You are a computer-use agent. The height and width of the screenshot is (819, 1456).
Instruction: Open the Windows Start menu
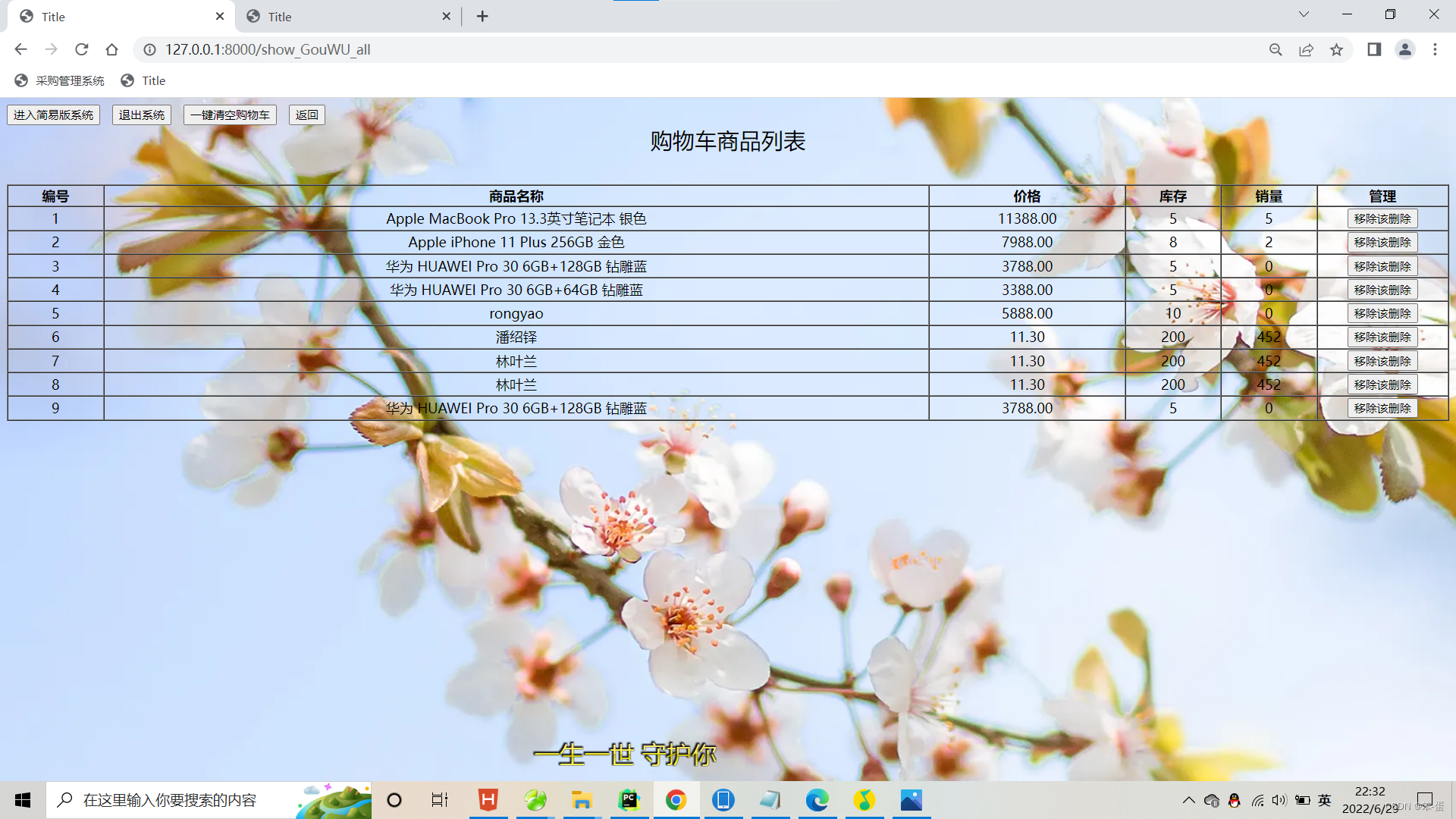23,800
